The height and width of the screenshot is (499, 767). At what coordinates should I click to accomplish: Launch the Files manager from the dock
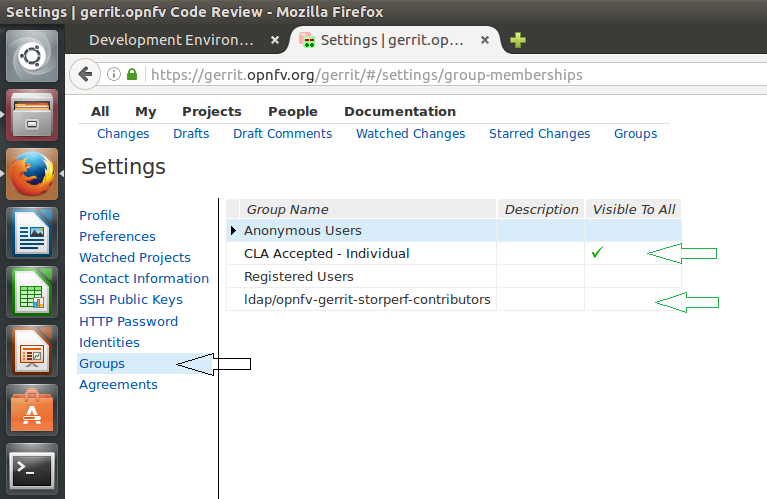click(x=32, y=115)
